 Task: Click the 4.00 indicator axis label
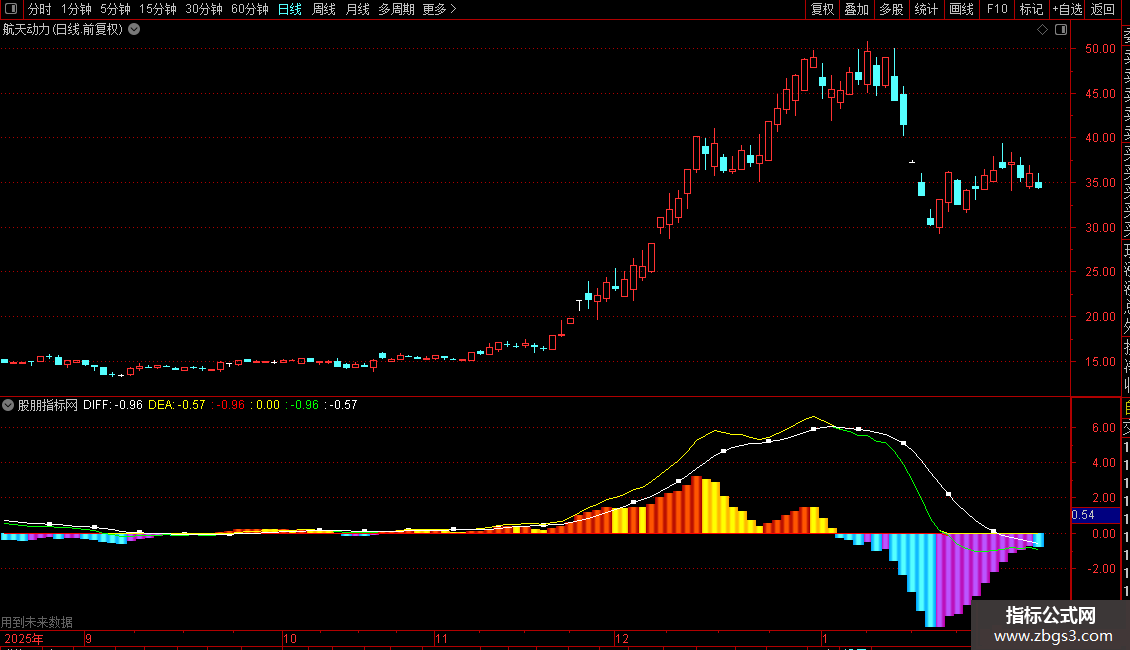pos(1104,463)
